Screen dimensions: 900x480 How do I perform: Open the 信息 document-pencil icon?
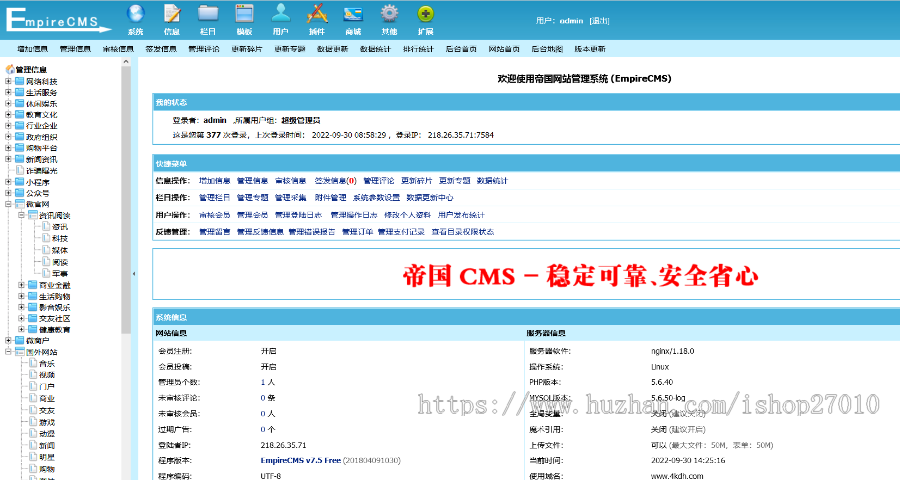pos(172,14)
